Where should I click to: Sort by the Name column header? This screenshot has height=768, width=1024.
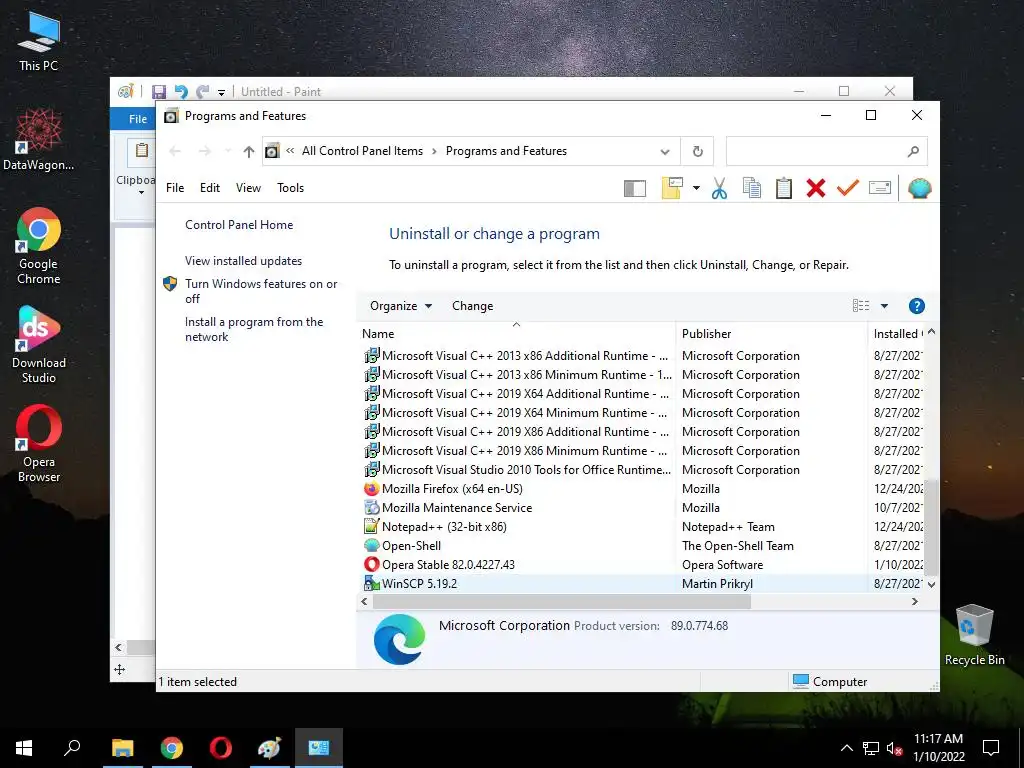516,334
